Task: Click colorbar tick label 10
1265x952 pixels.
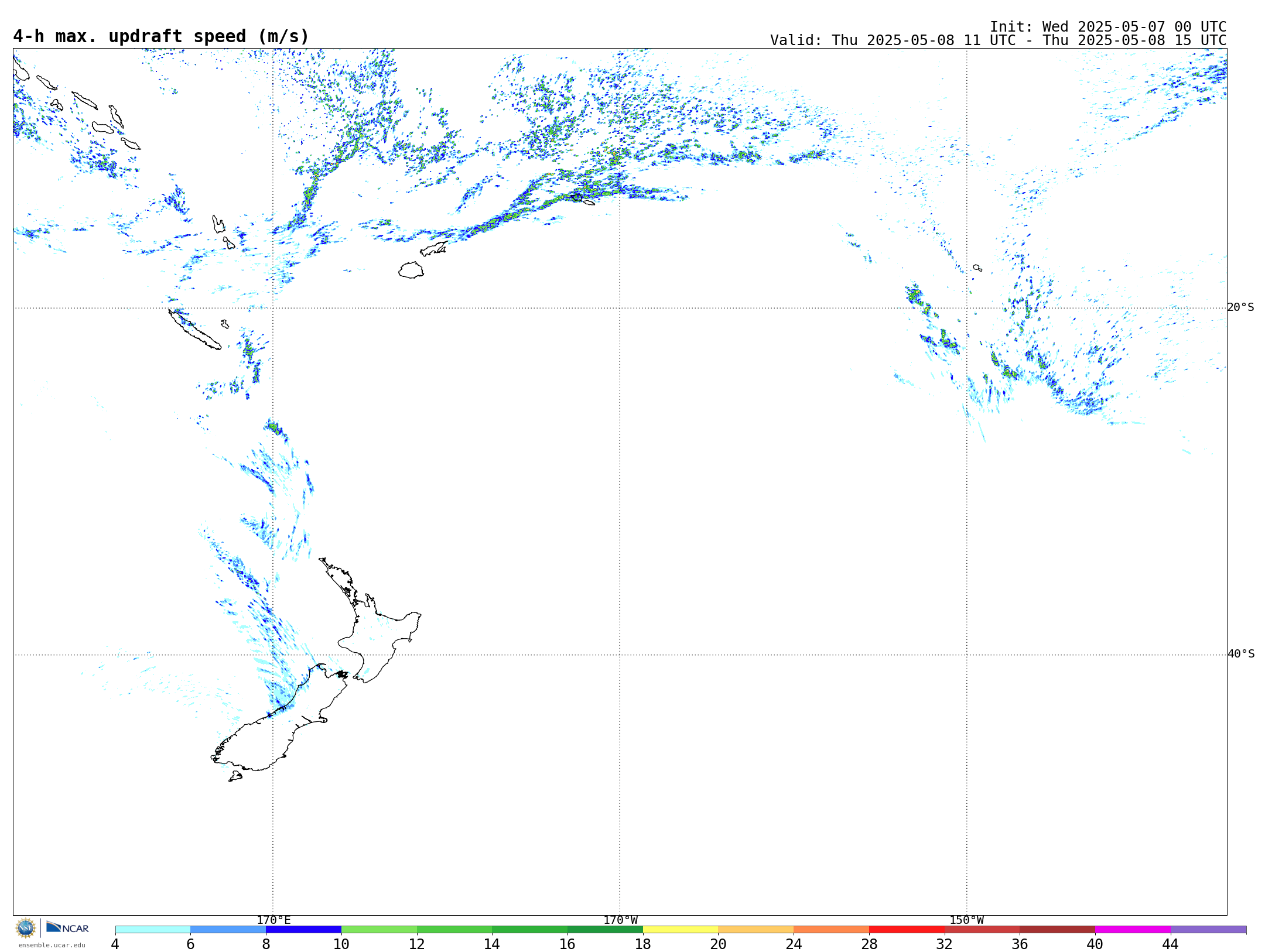Action: 341,944
